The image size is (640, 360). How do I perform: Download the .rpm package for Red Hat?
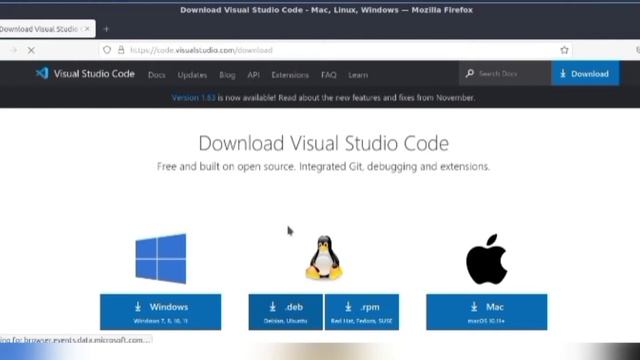point(362,312)
